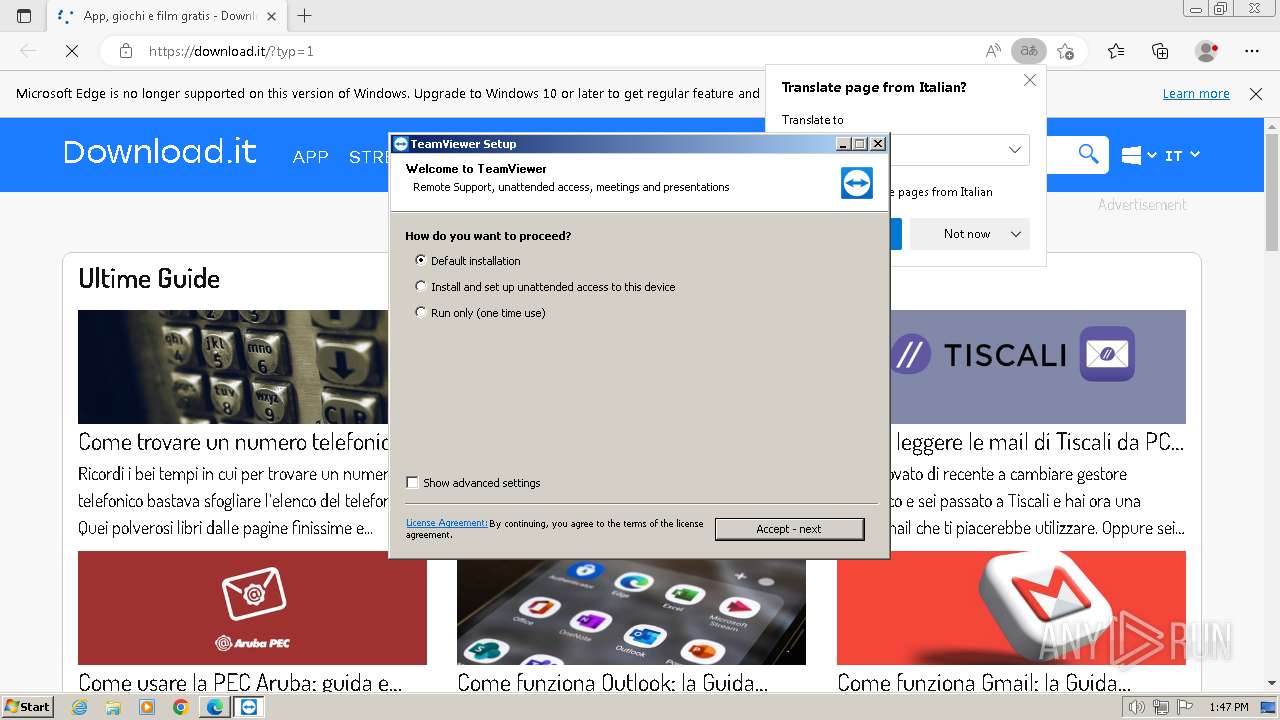The image size is (1280, 720).
Task: Close the download.it browser tab
Action: (271, 16)
